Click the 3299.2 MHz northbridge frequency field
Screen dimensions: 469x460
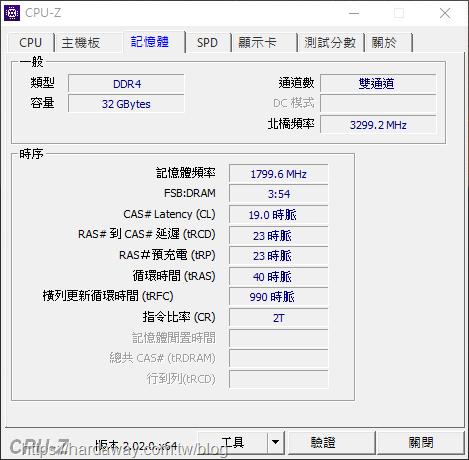[x=378, y=125]
